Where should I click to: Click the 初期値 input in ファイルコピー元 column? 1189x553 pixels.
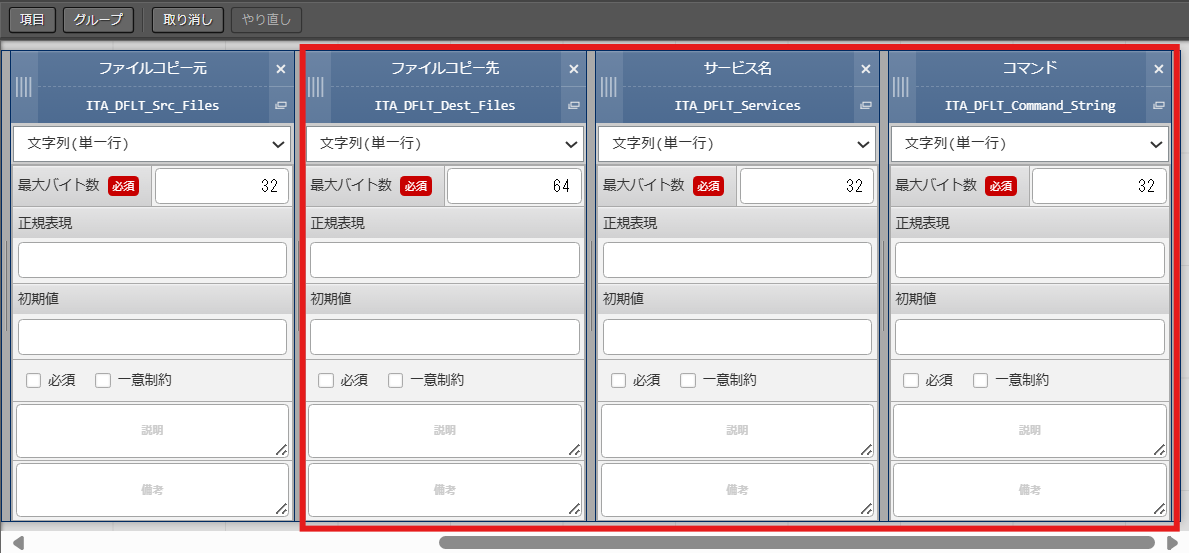[x=152, y=337]
